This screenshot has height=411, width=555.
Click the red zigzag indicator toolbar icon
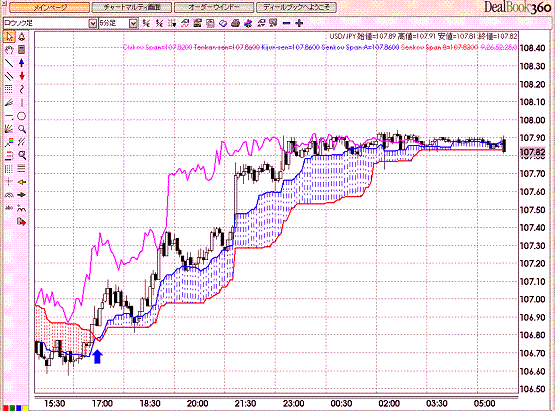point(185,23)
